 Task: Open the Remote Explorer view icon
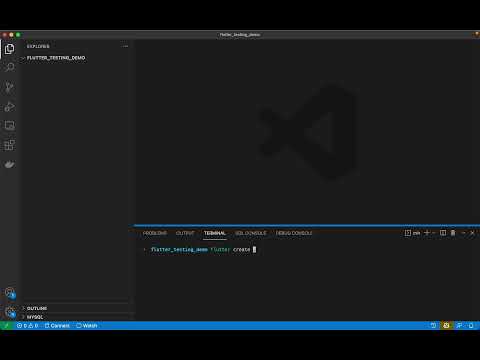point(9,126)
